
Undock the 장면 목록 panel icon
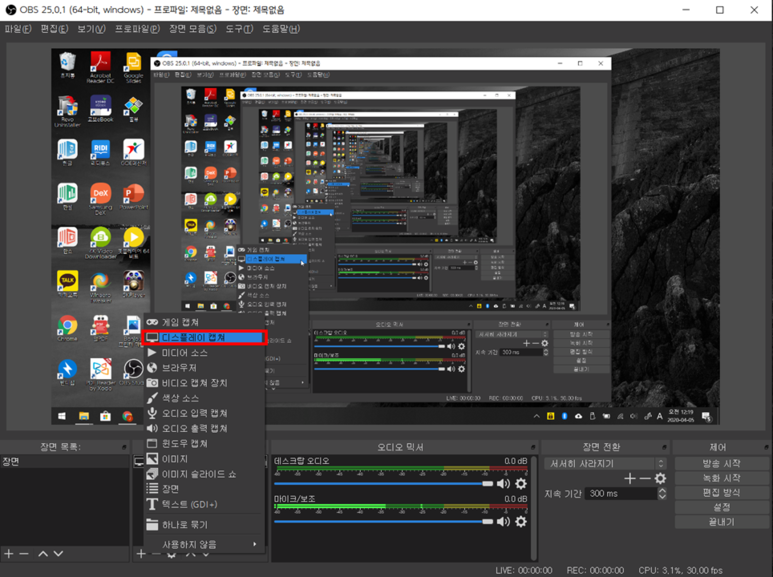tap(124, 447)
